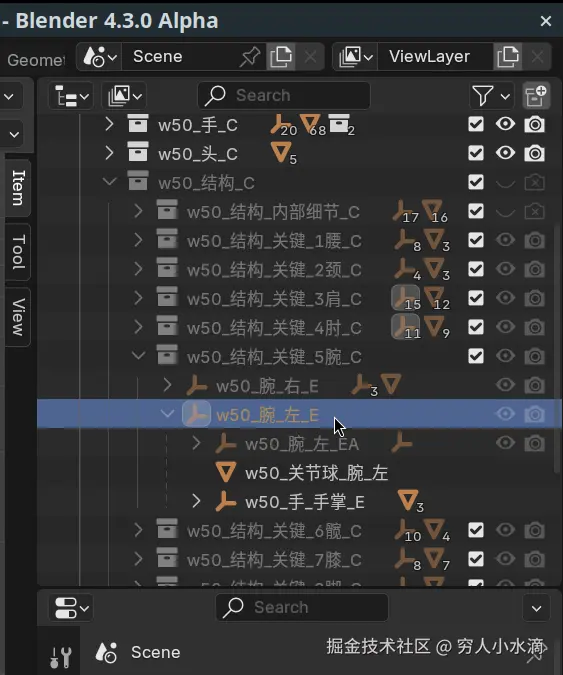Screen dimensions: 563x675
Task: Add a new collection in outliner
Action: tap(536, 96)
